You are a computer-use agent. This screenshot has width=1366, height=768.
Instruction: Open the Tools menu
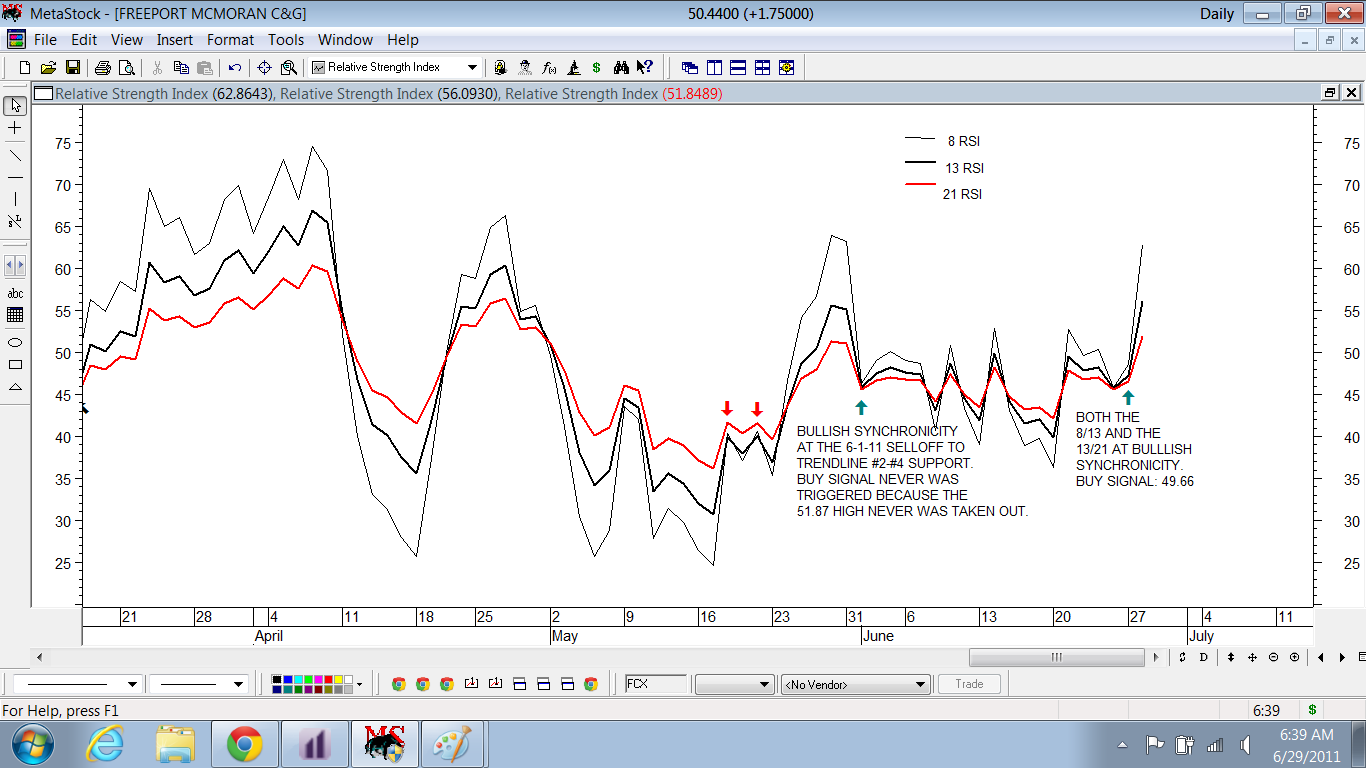click(286, 40)
